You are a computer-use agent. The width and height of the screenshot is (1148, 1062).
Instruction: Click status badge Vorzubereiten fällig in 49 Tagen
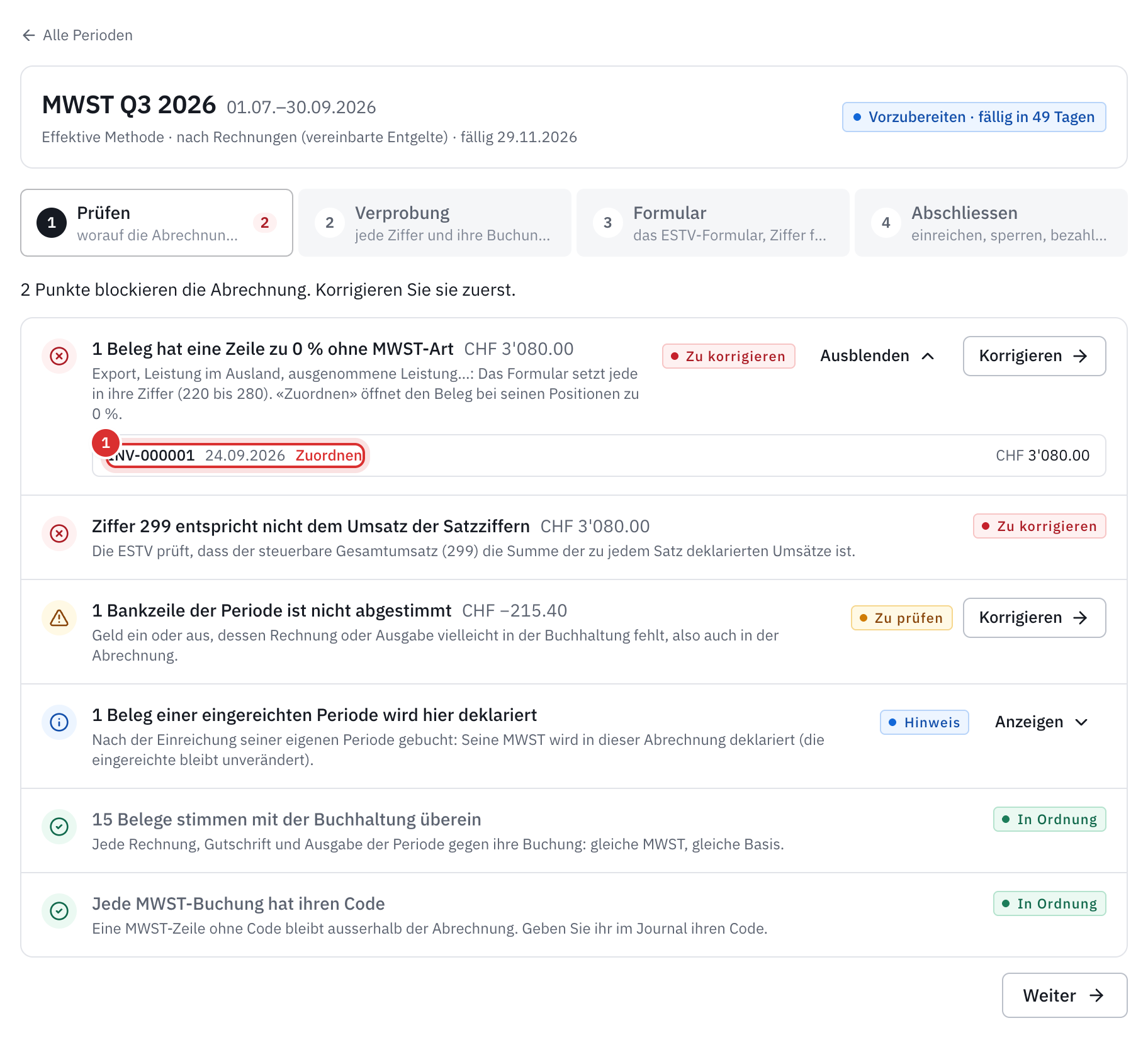[974, 117]
